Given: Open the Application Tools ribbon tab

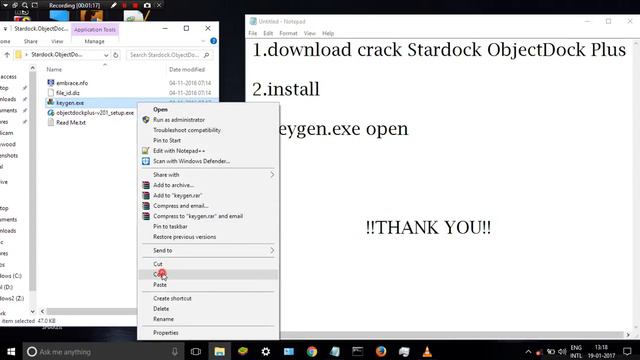Looking at the screenshot, I should pyautogui.click(x=95, y=29).
